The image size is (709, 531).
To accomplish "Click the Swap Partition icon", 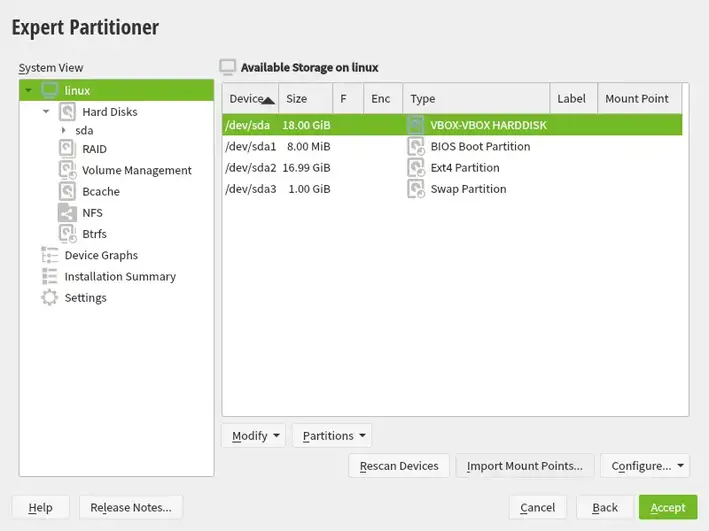I will (416, 189).
